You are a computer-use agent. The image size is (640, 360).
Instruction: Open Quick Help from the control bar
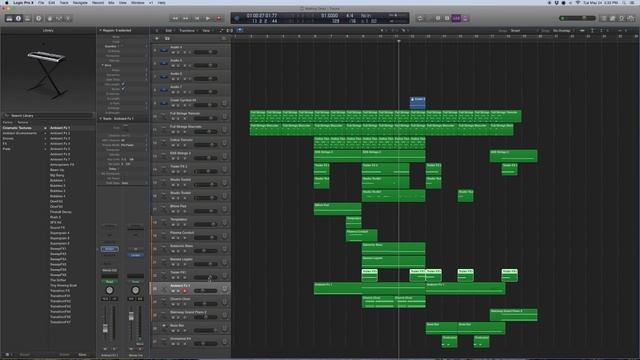point(38,18)
